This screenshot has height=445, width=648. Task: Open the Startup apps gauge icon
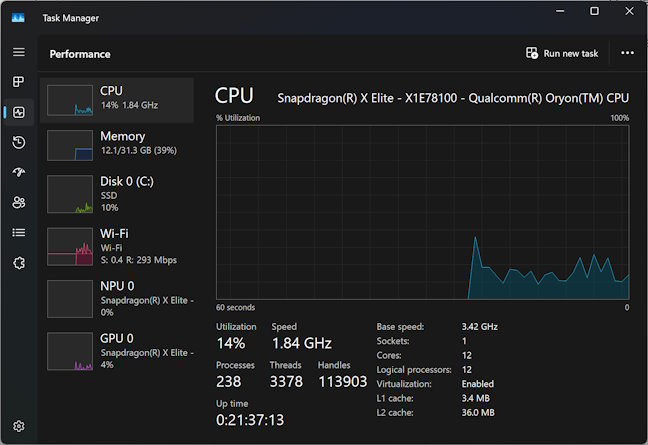tap(19, 172)
